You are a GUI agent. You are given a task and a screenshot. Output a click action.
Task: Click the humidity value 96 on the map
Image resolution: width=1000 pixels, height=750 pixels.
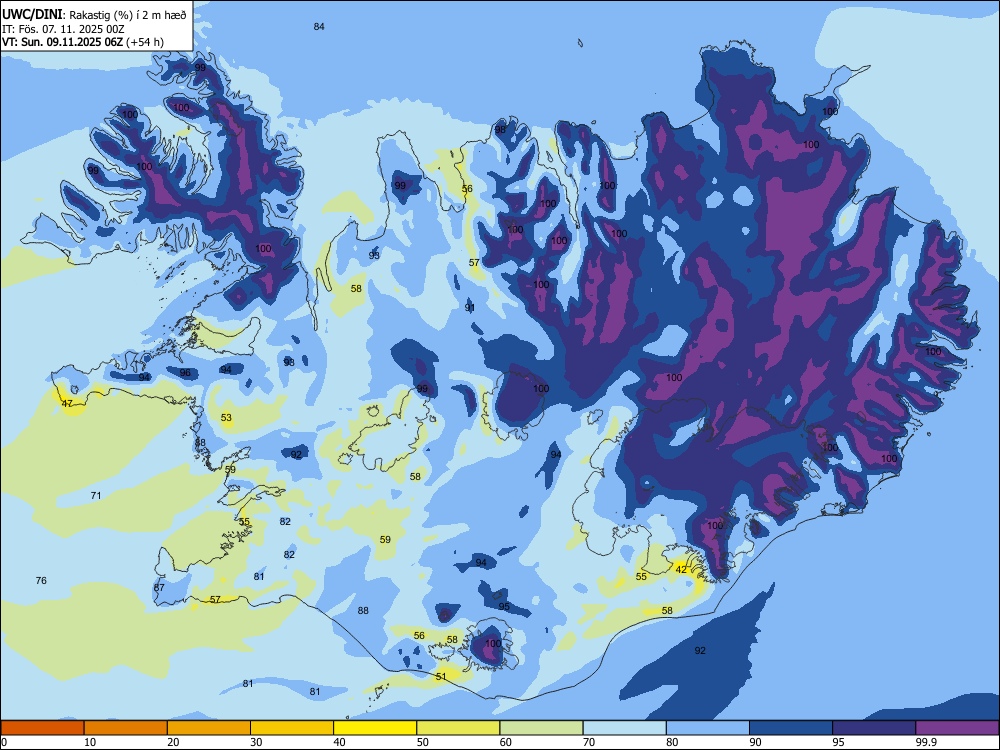click(185, 373)
